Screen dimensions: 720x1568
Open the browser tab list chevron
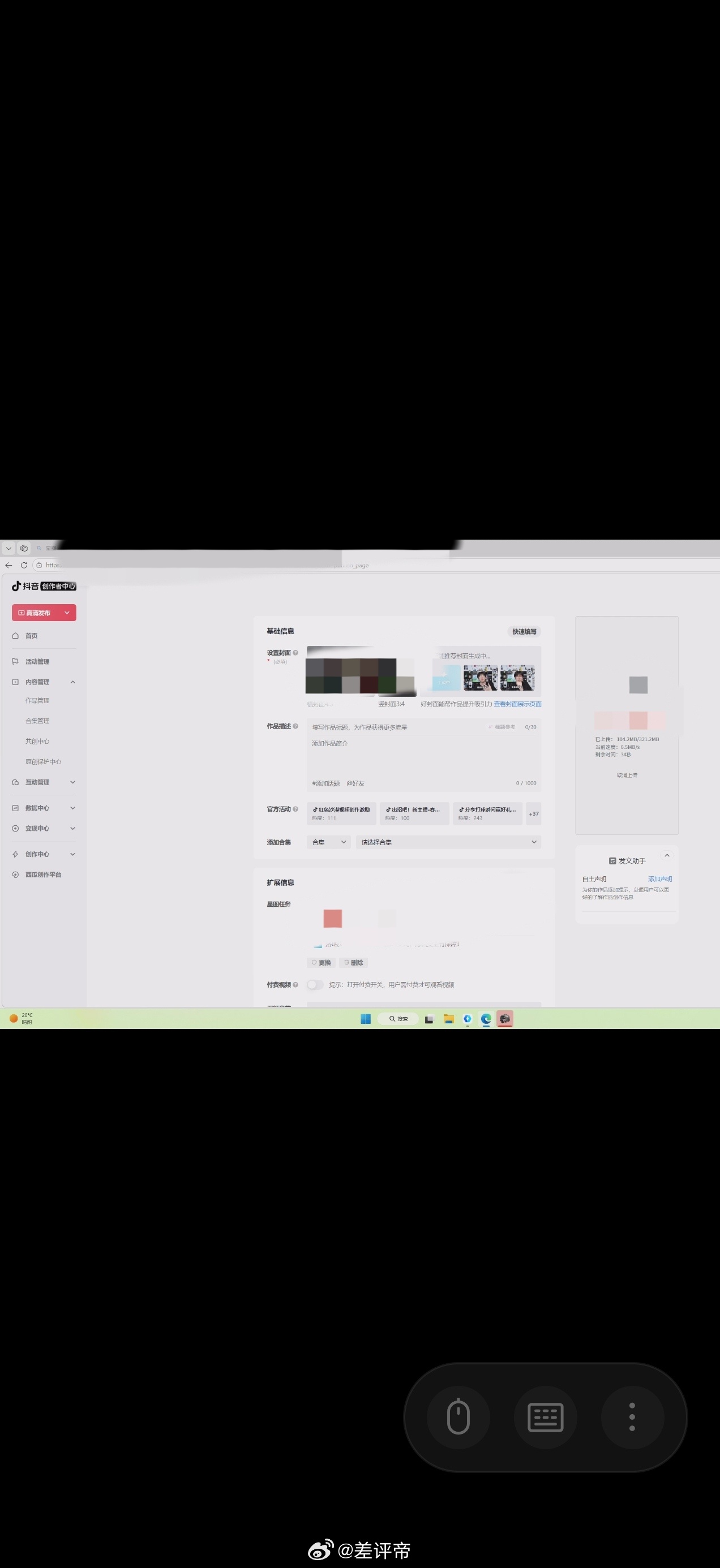click(x=8, y=548)
